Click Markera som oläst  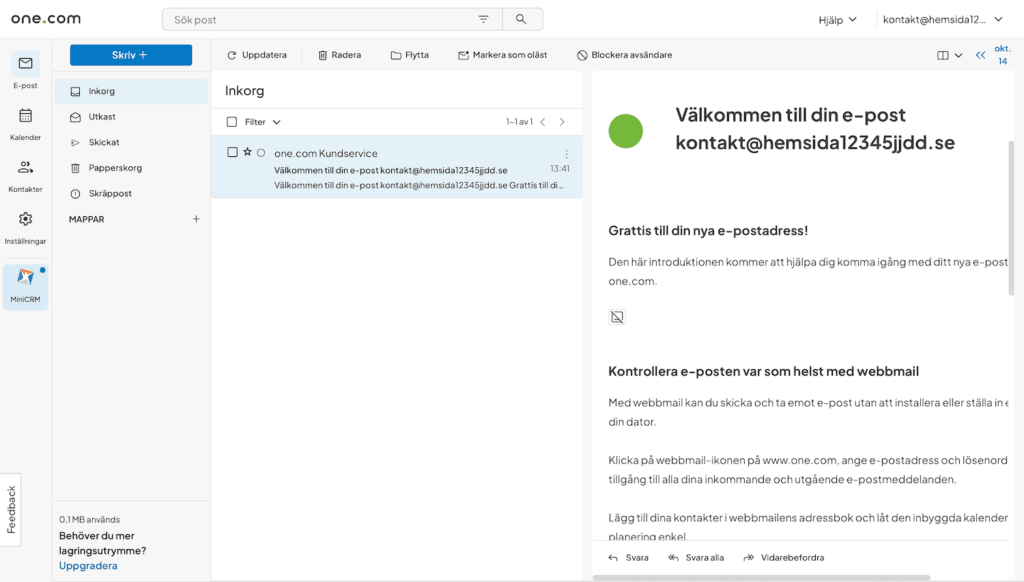502,55
